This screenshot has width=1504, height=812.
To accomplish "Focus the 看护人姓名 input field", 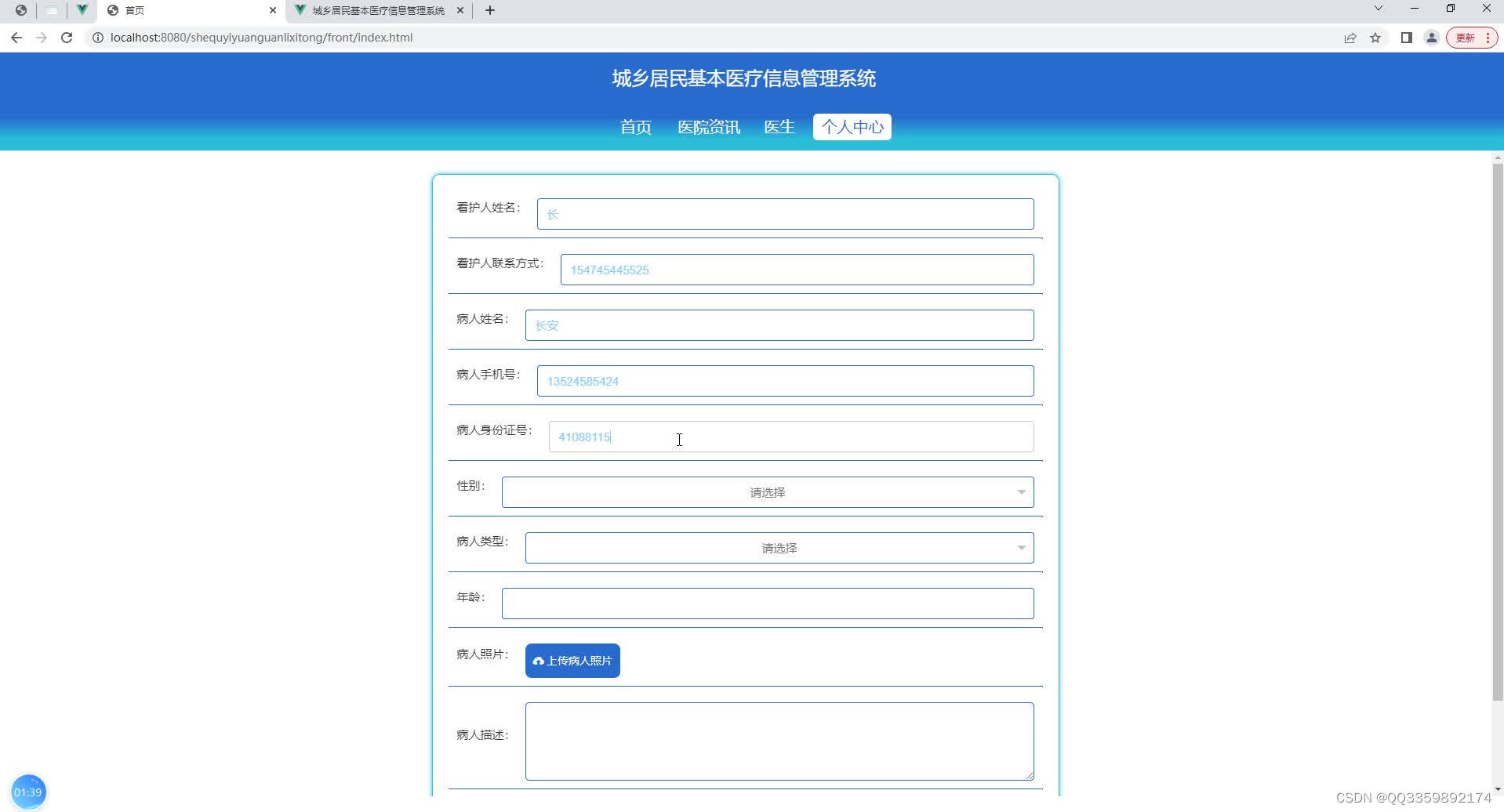I will tap(785, 214).
